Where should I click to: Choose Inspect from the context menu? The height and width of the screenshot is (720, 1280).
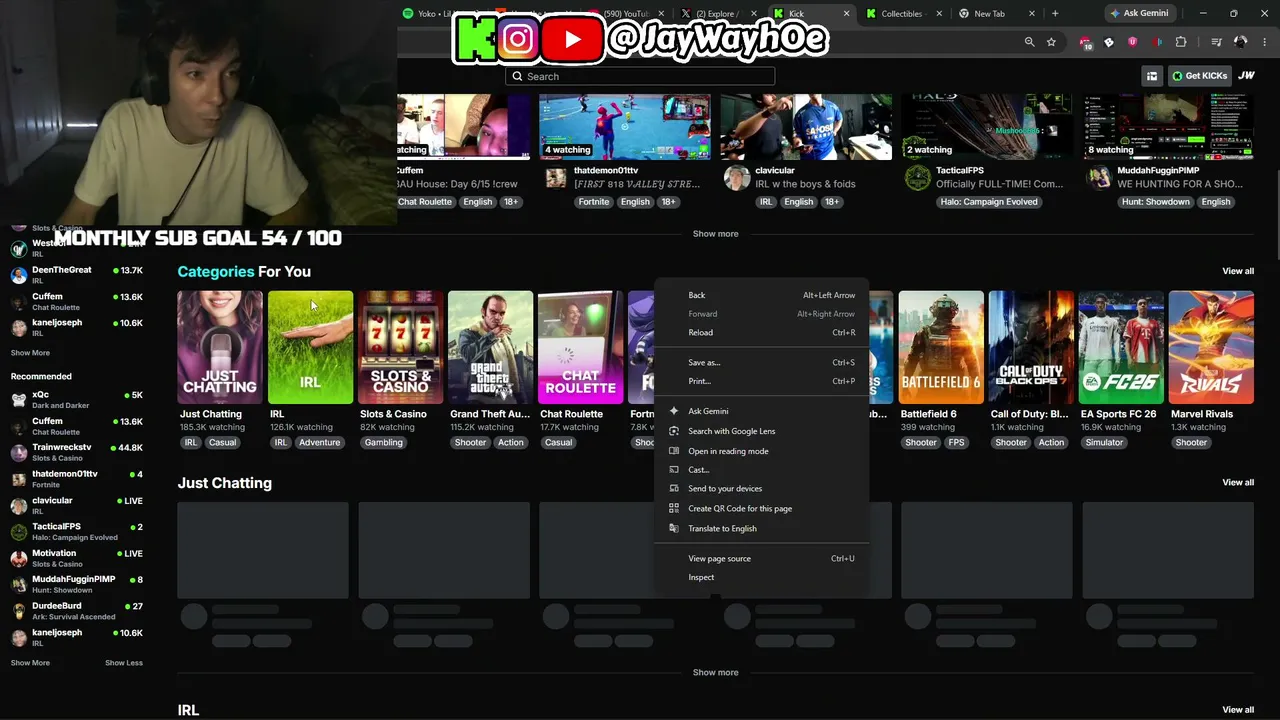(762, 577)
